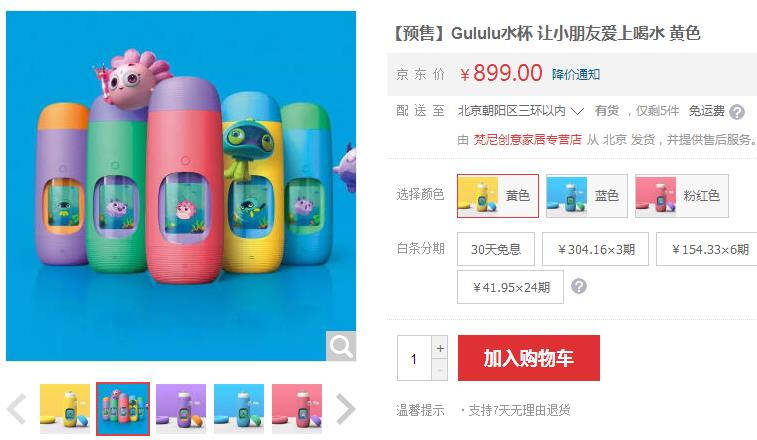
Task: View the purple bottle thumbnail
Action: pyautogui.click(x=181, y=409)
